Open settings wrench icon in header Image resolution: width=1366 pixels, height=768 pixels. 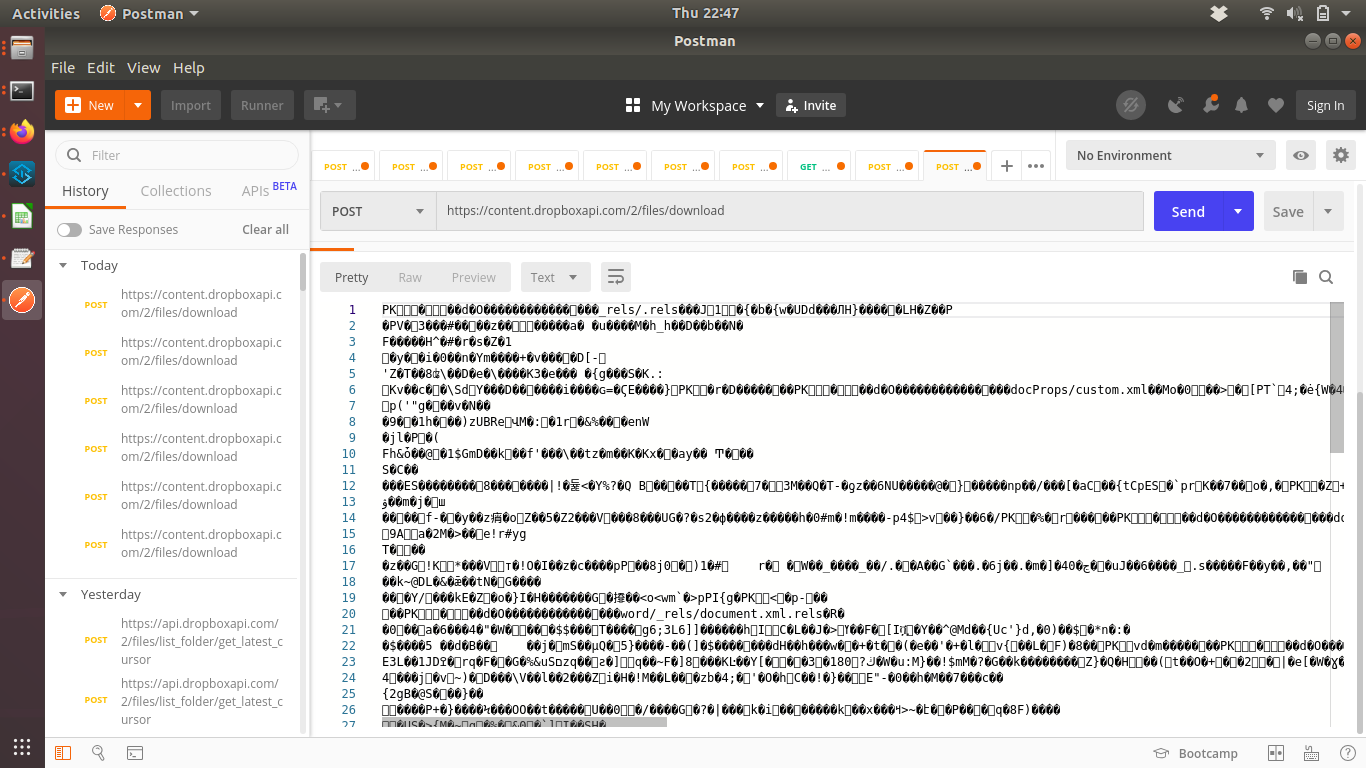1210,105
